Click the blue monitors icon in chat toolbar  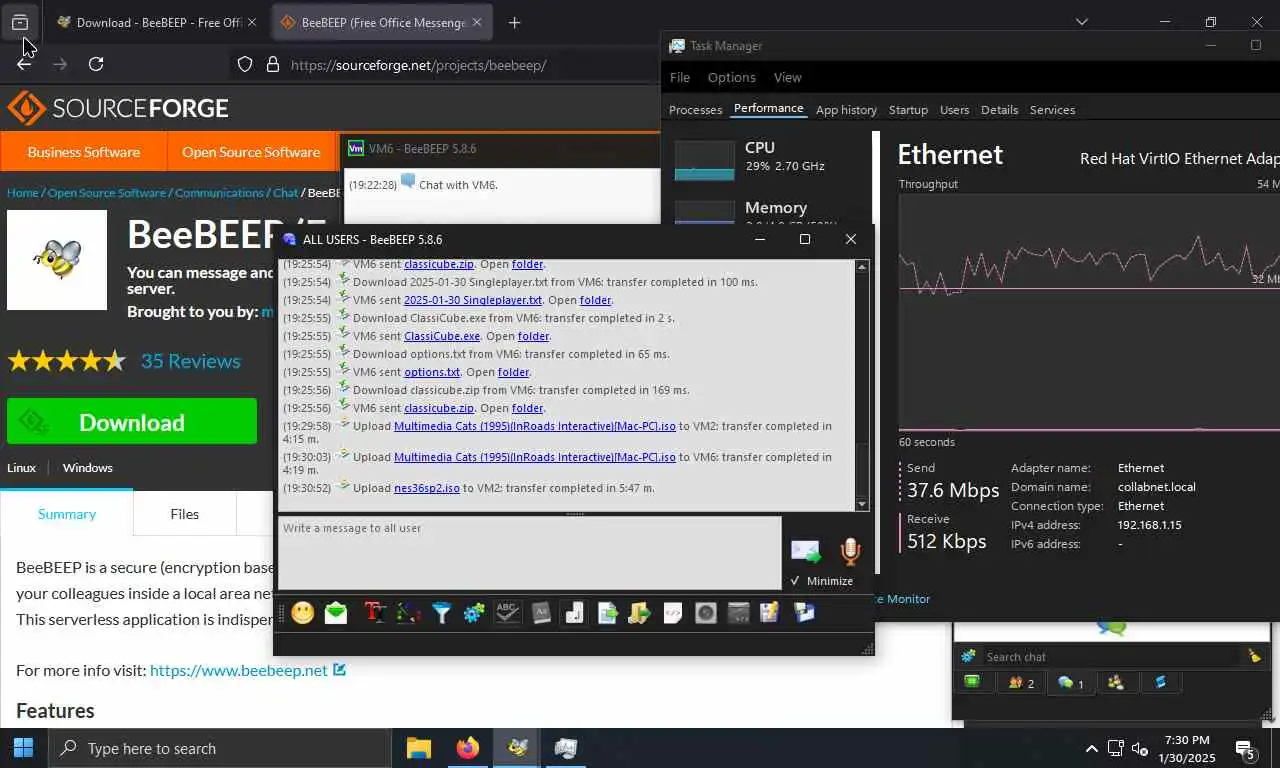click(804, 613)
